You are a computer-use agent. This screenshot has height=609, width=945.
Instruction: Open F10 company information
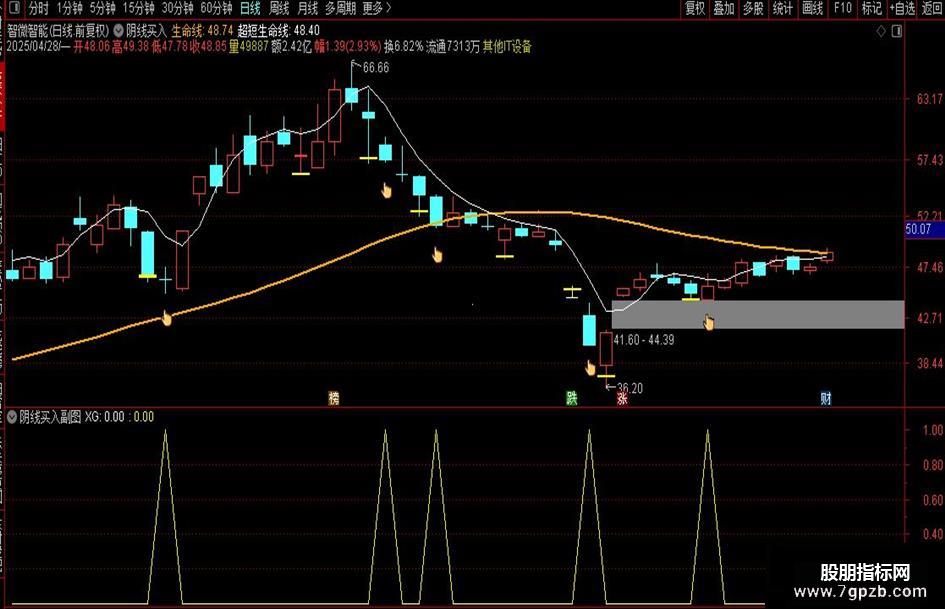click(x=842, y=8)
